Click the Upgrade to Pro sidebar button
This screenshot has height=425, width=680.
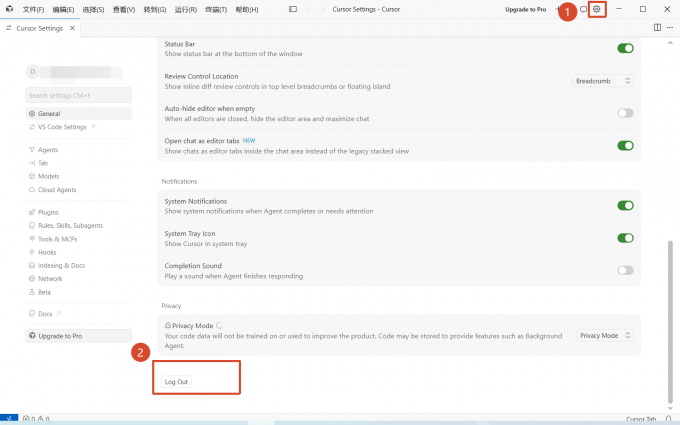coord(78,336)
